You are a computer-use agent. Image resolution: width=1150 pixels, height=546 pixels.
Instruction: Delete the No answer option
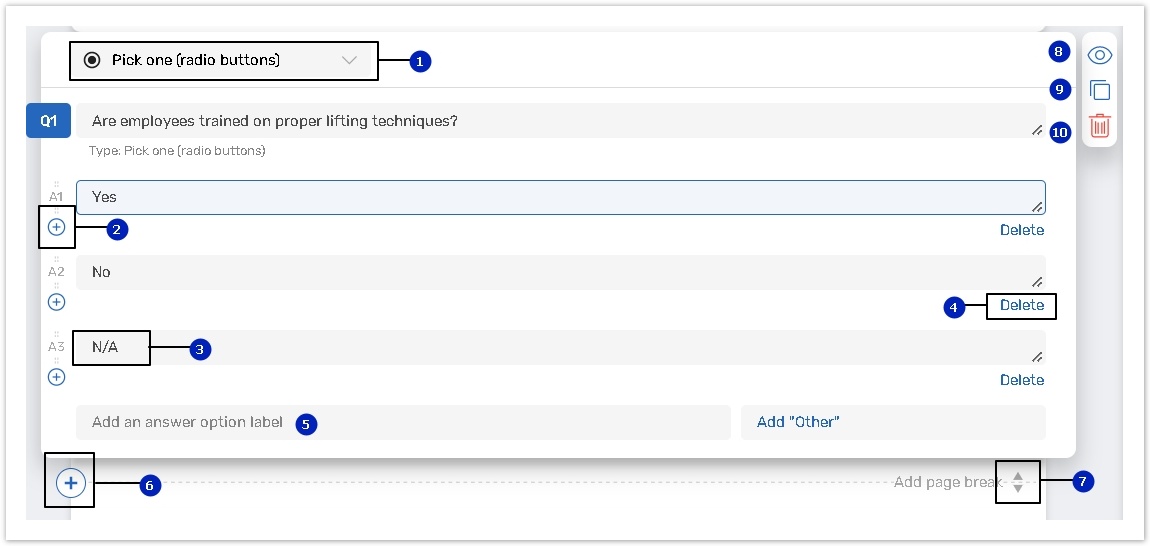1021,305
